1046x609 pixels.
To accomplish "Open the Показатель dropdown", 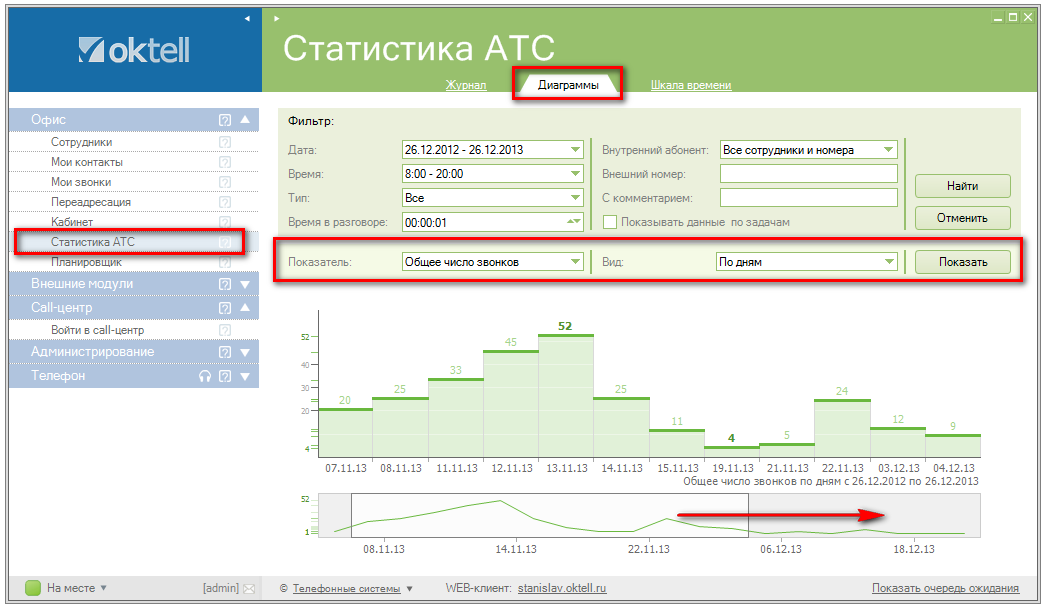I will [x=492, y=262].
